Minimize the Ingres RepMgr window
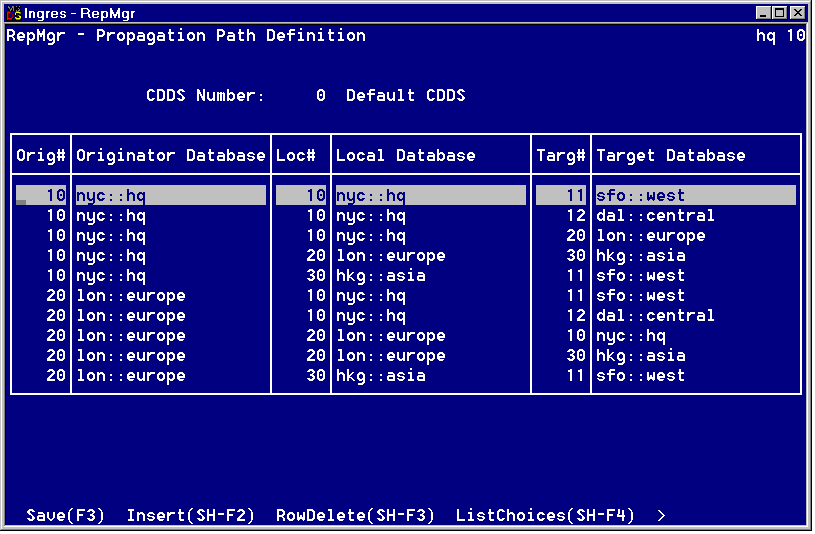The height and width of the screenshot is (534, 815). click(x=765, y=13)
